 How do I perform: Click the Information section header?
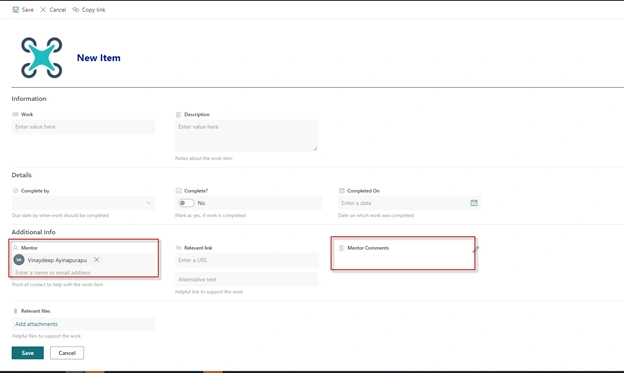click(29, 99)
